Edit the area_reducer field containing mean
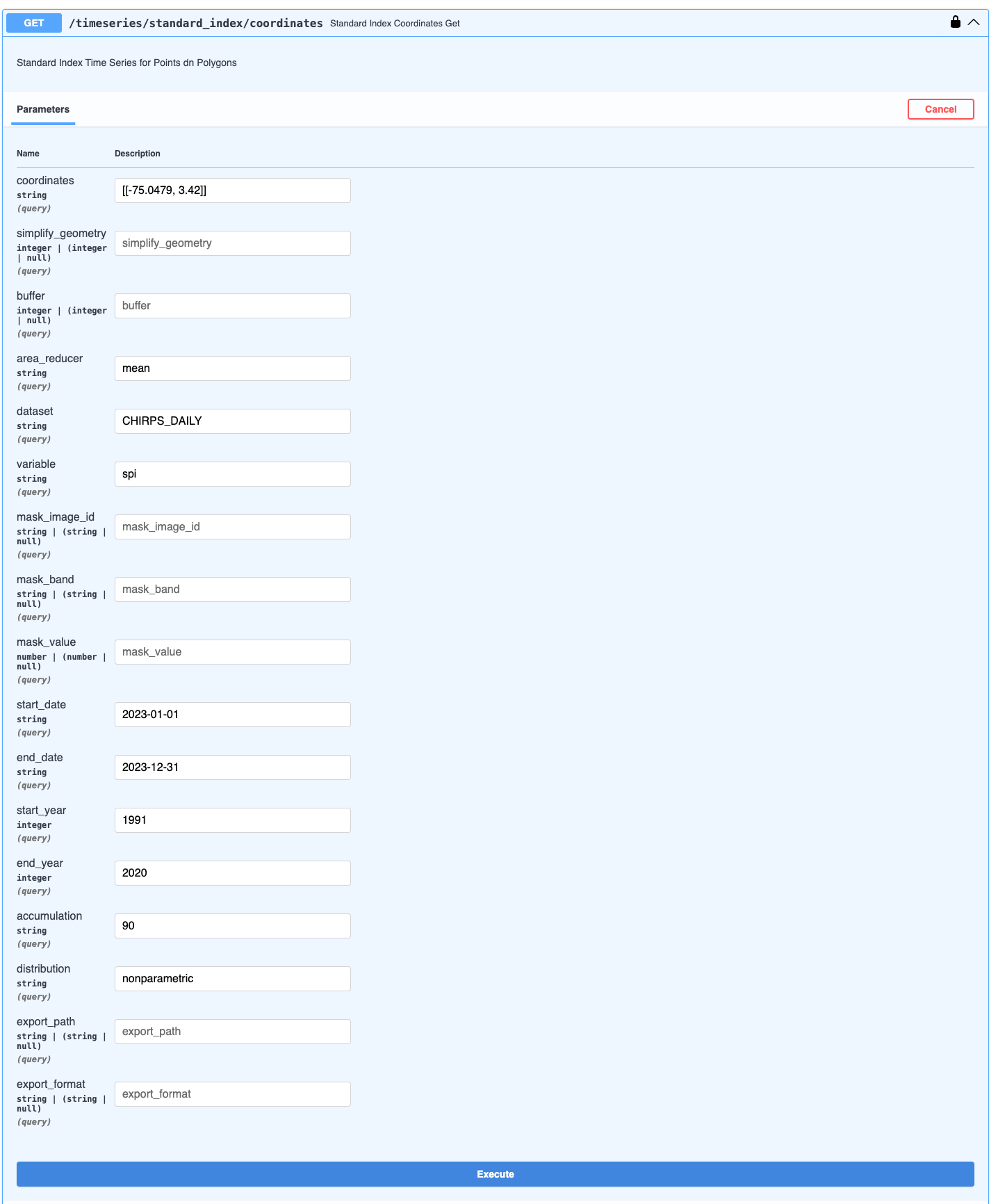This screenshot has width=998, height=1204. coord(232,368)
